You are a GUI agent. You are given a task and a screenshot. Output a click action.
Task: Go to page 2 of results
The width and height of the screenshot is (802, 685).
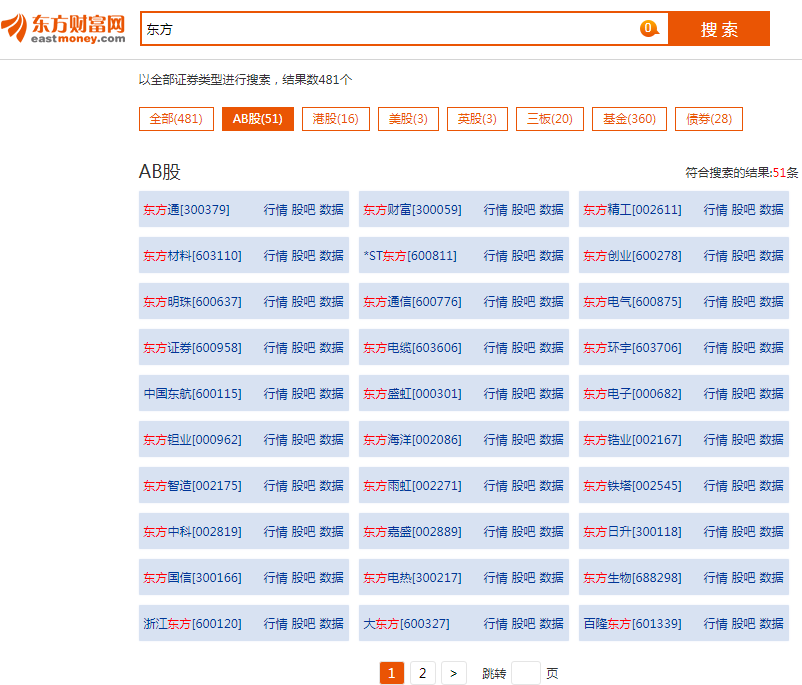click(422, 673)
